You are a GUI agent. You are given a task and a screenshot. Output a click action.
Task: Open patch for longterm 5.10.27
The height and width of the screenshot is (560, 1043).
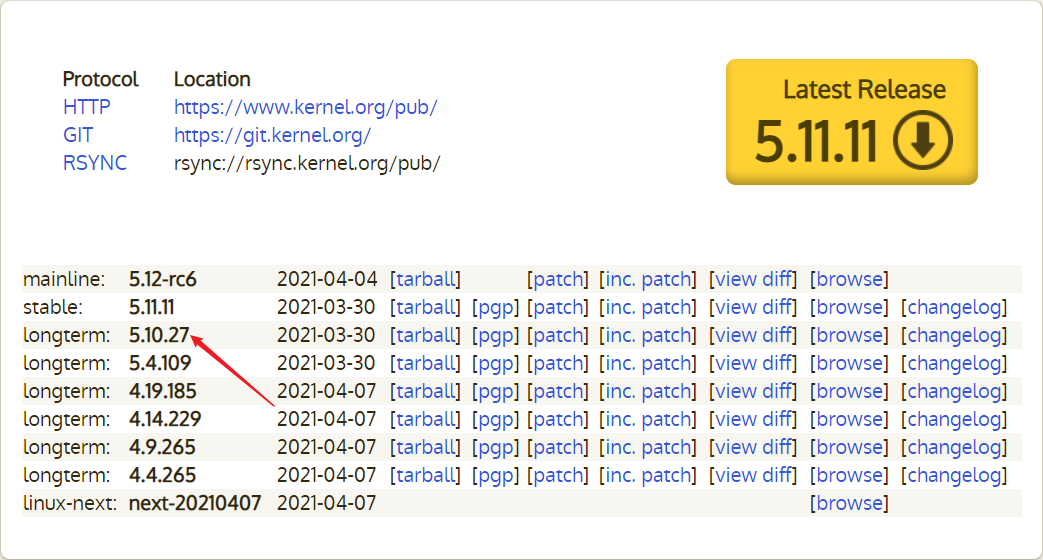(x=557, y=335)
